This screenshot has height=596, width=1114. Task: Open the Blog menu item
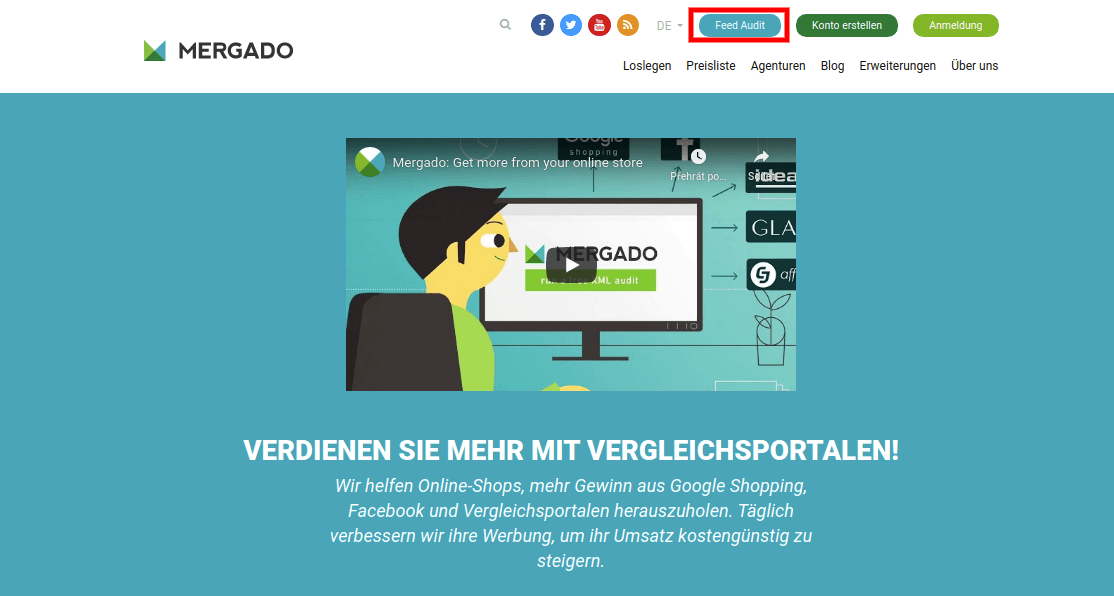(x=833, y=65)
